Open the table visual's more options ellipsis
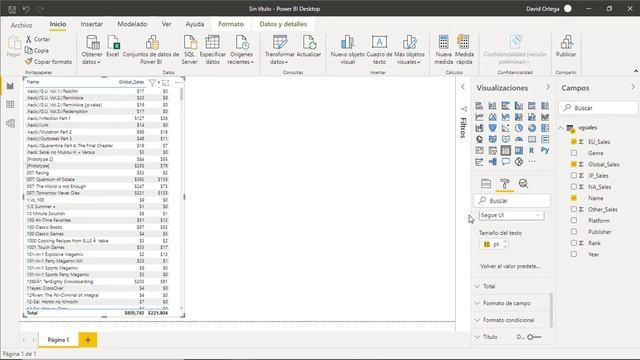The height and width of the screenshot is (360, 640). 178,83
